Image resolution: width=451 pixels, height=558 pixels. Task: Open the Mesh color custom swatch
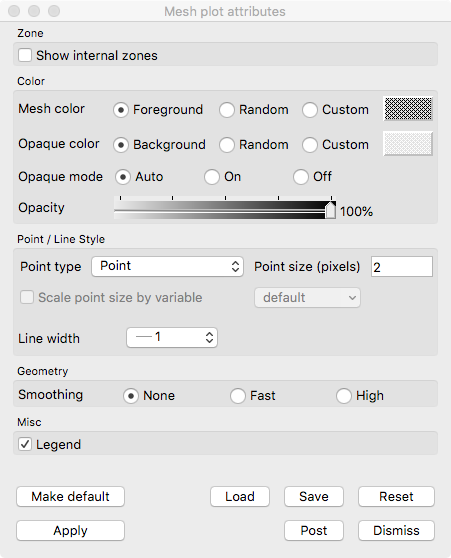pyautogui.click(x=408, y=109)
